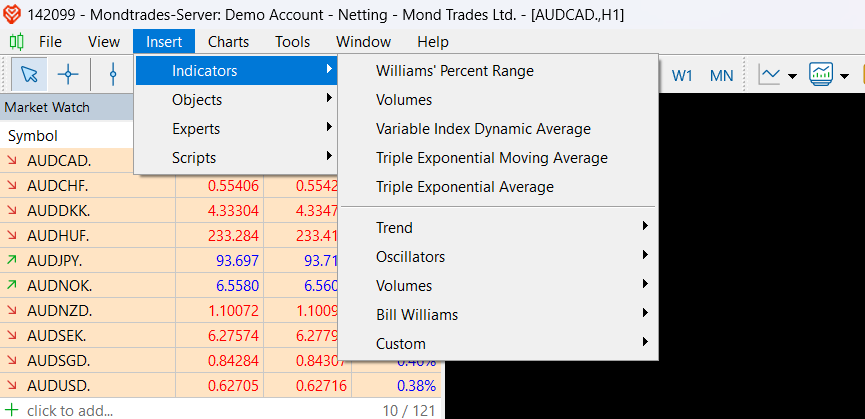The height and width of the screenshot is (419, 865).
Task: Activate the crosshair tool
Action: click(68, 74)
